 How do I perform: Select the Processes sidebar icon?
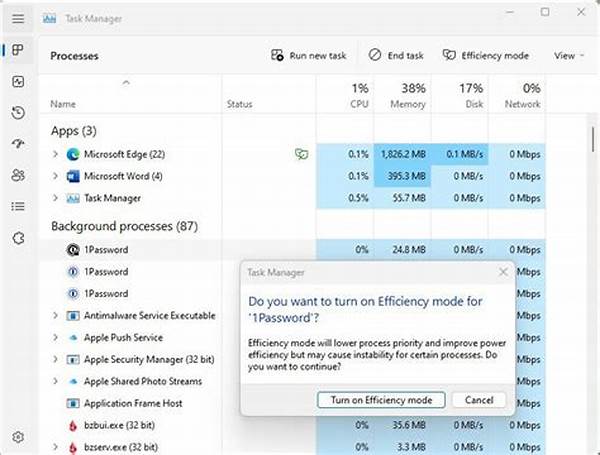[18, 50]
